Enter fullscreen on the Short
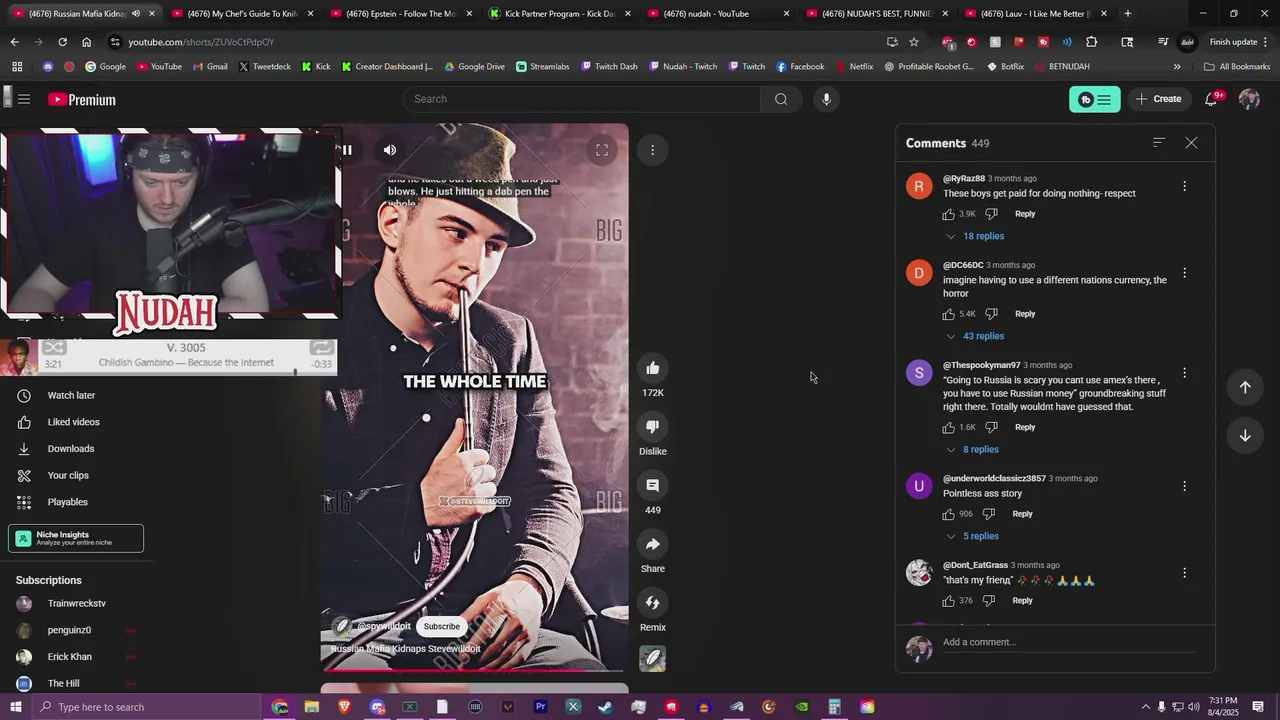 click(602, 150)
